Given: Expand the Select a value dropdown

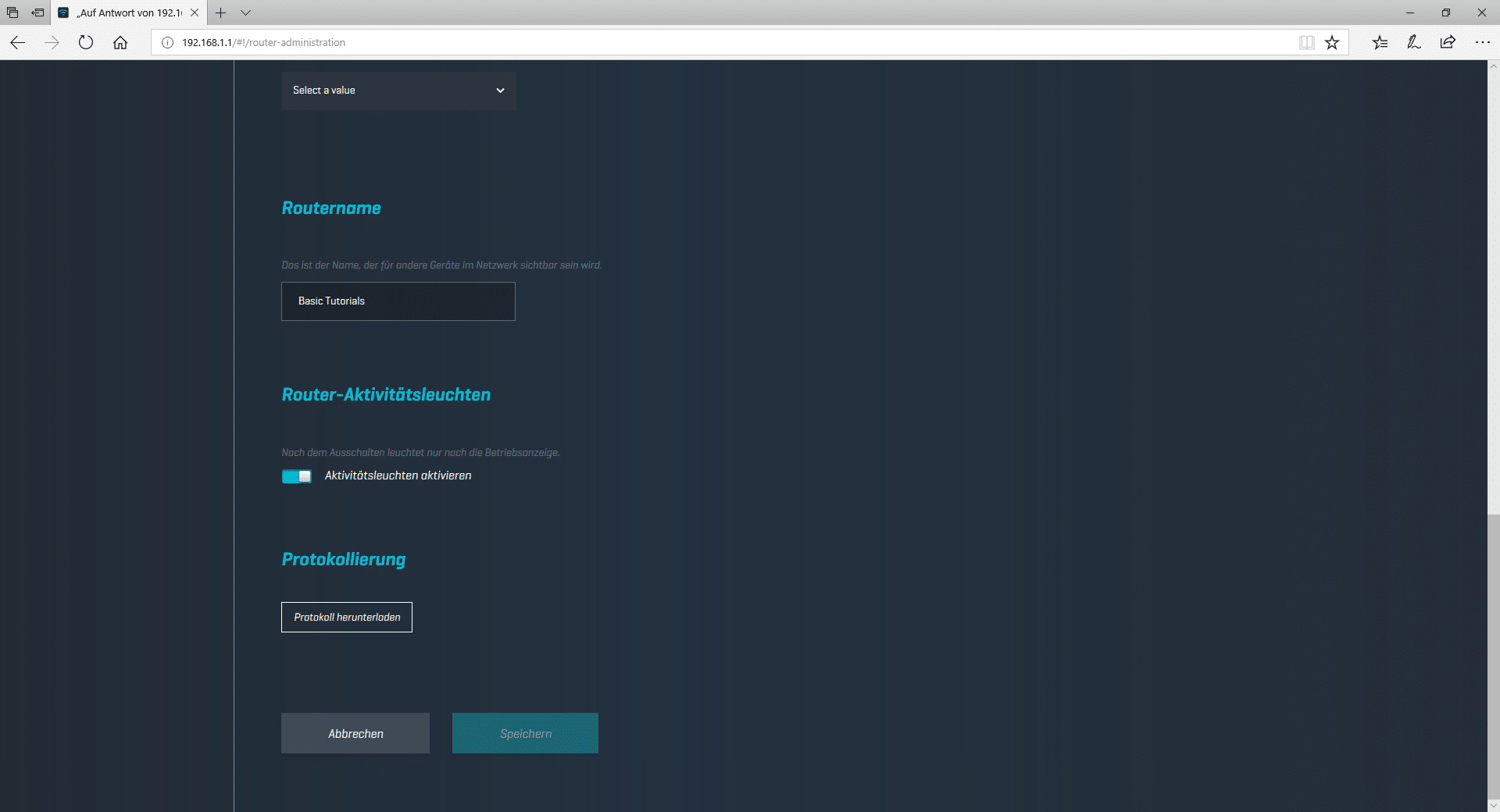Looking at the screenshot, I should 398,91.
